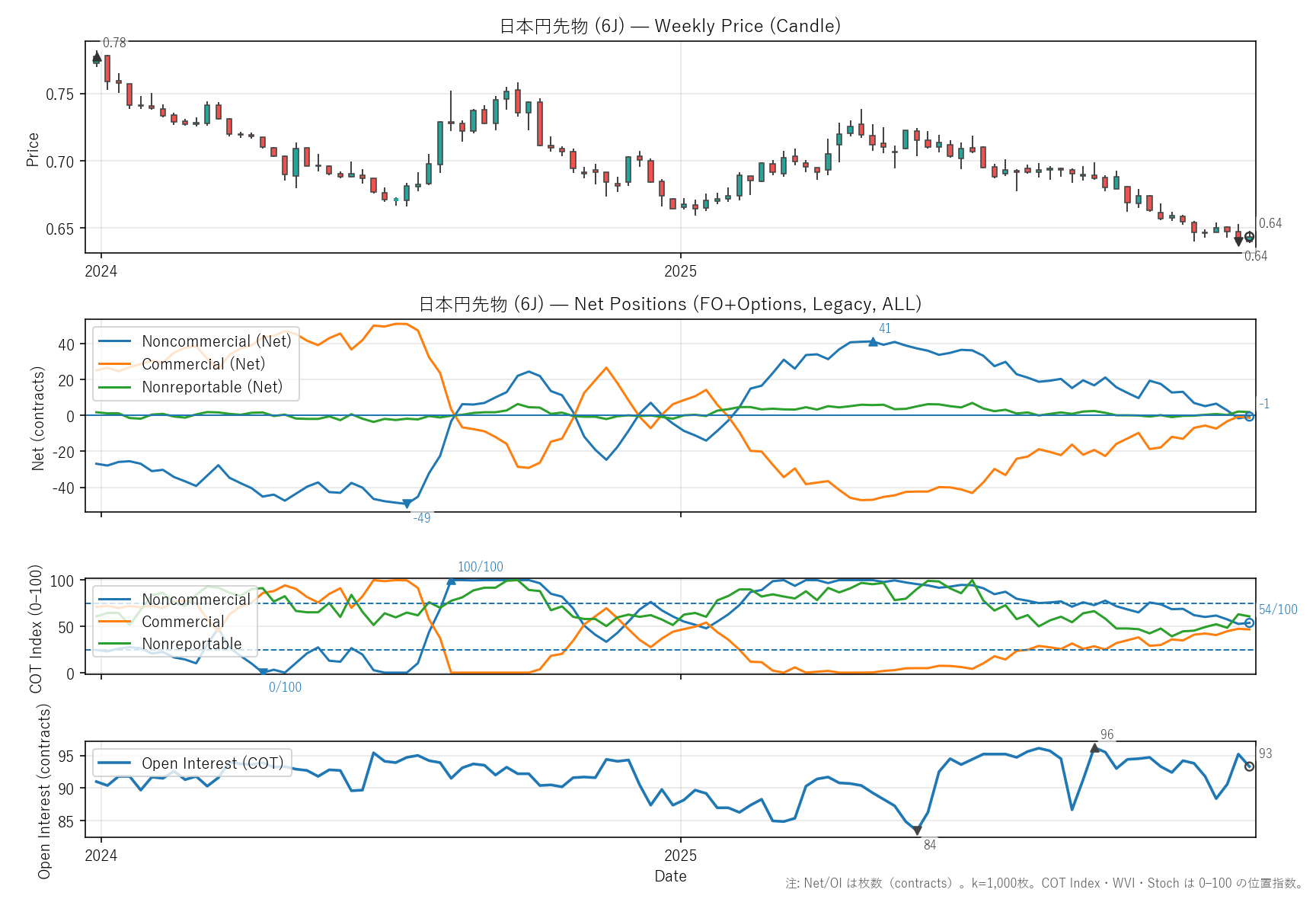
Task: Select the Open Interest low marker at 84
Action: tap(917, 830)
